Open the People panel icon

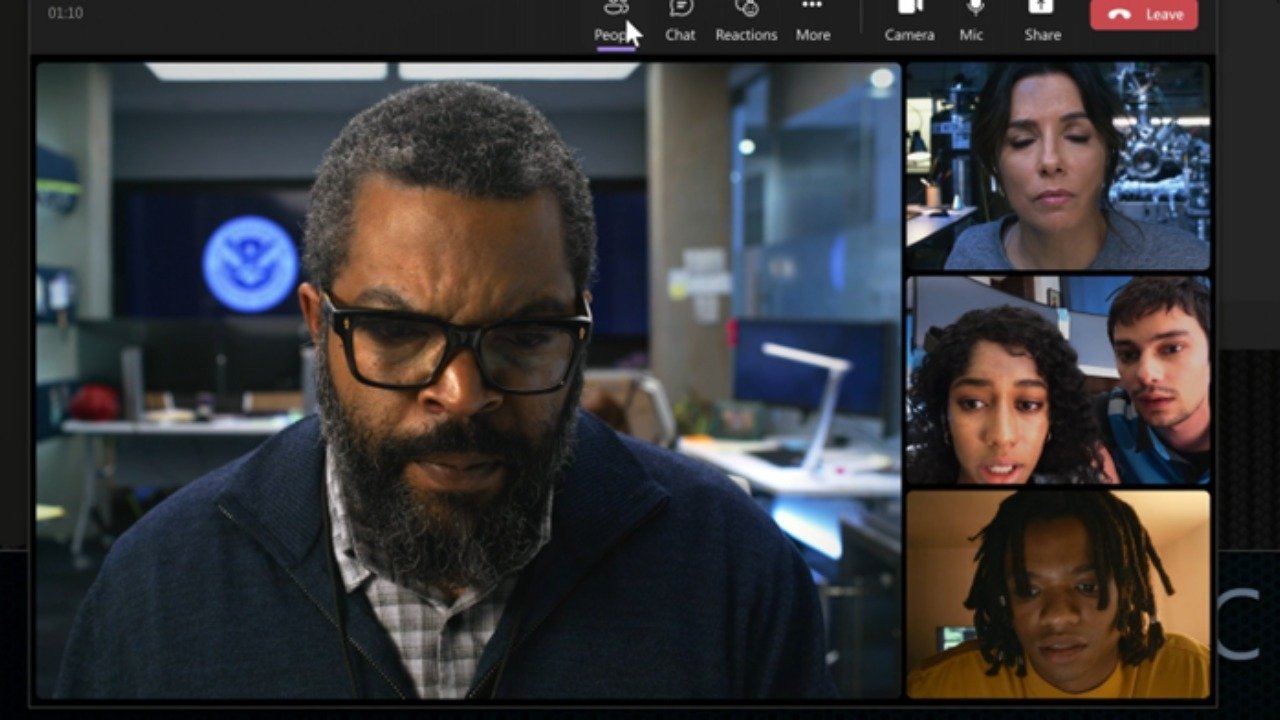point(616,8)
